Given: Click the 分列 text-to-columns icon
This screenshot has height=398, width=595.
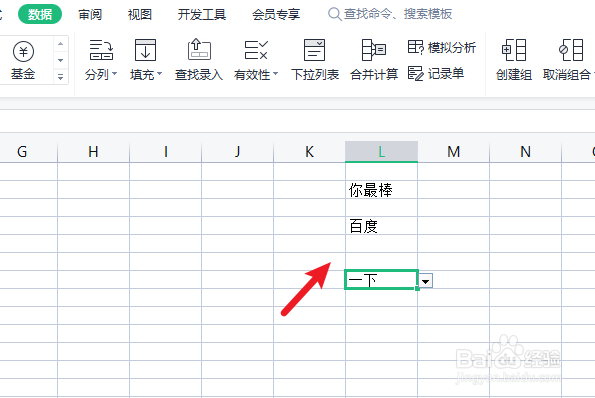Looking at the screenshot, I should click(x=101, y=50).
